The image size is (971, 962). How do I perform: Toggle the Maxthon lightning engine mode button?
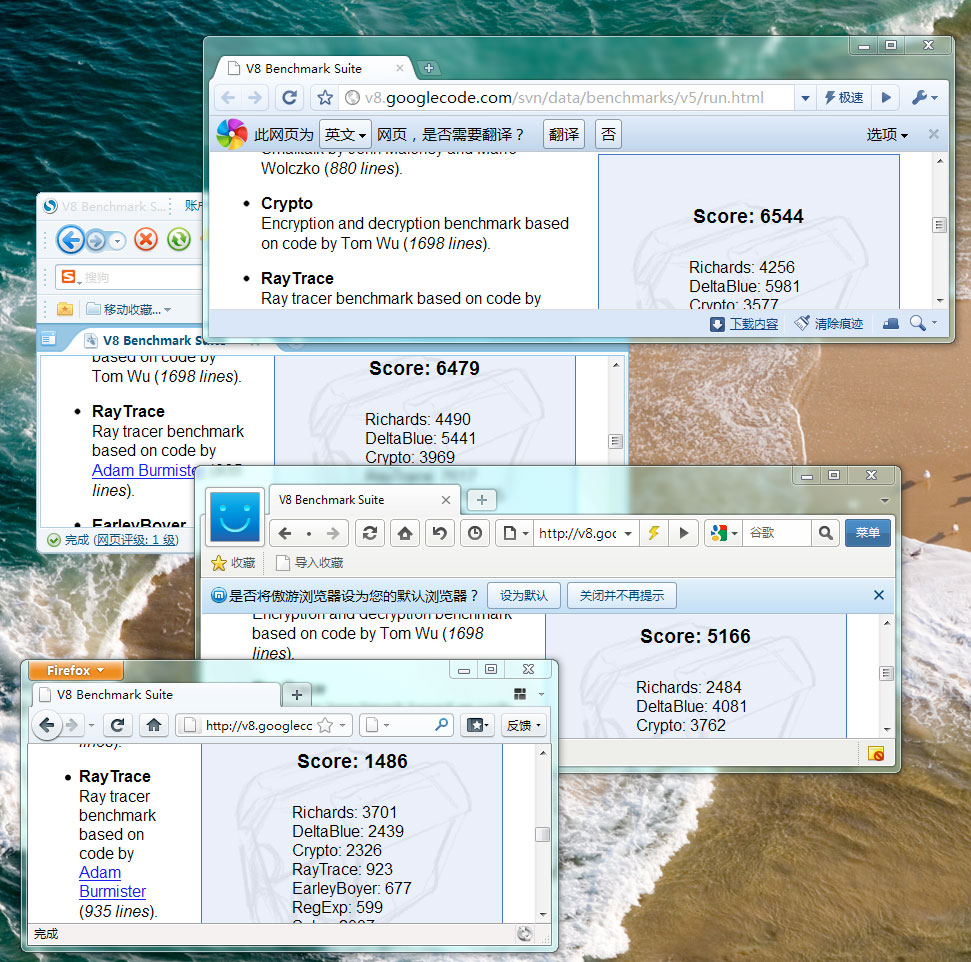tap(654, 533)
